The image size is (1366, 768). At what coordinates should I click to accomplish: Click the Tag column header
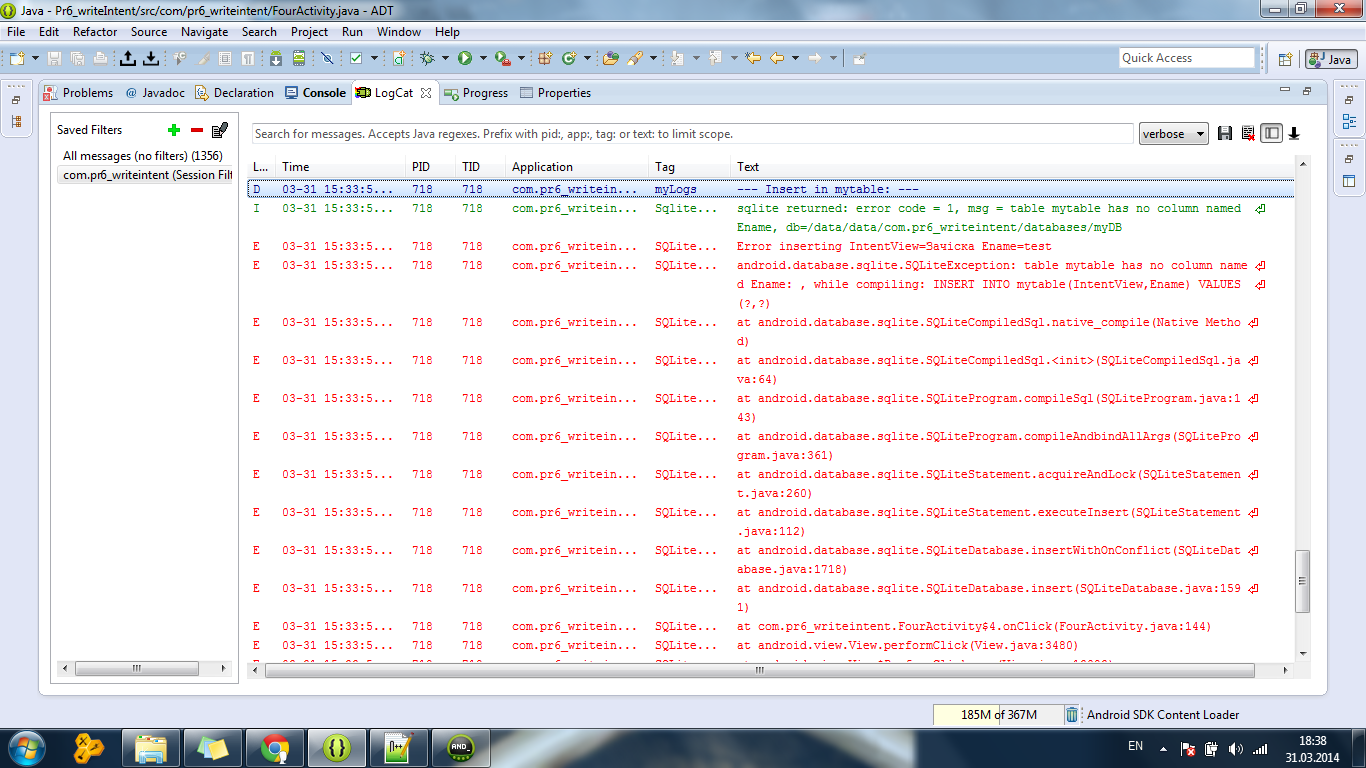coord(690,167)
